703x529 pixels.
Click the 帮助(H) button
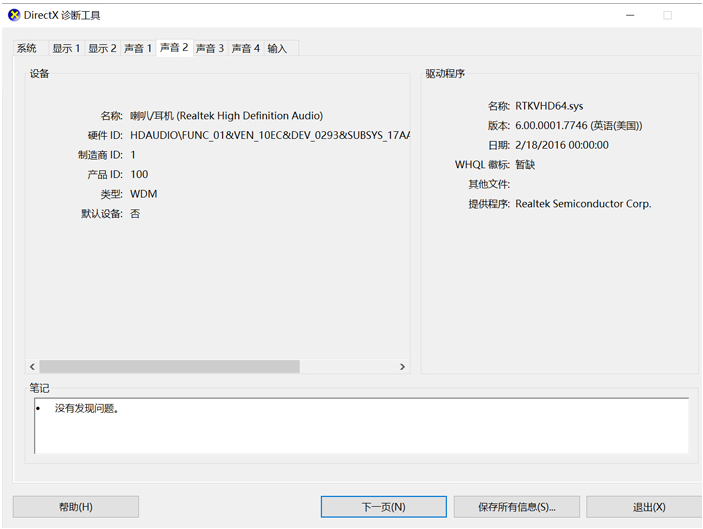tap(76, 507)
